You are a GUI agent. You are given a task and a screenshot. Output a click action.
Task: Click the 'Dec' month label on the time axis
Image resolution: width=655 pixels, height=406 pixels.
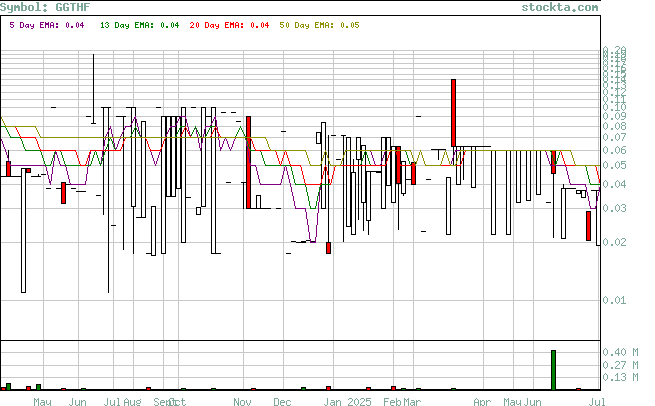(x=282, y=401)
